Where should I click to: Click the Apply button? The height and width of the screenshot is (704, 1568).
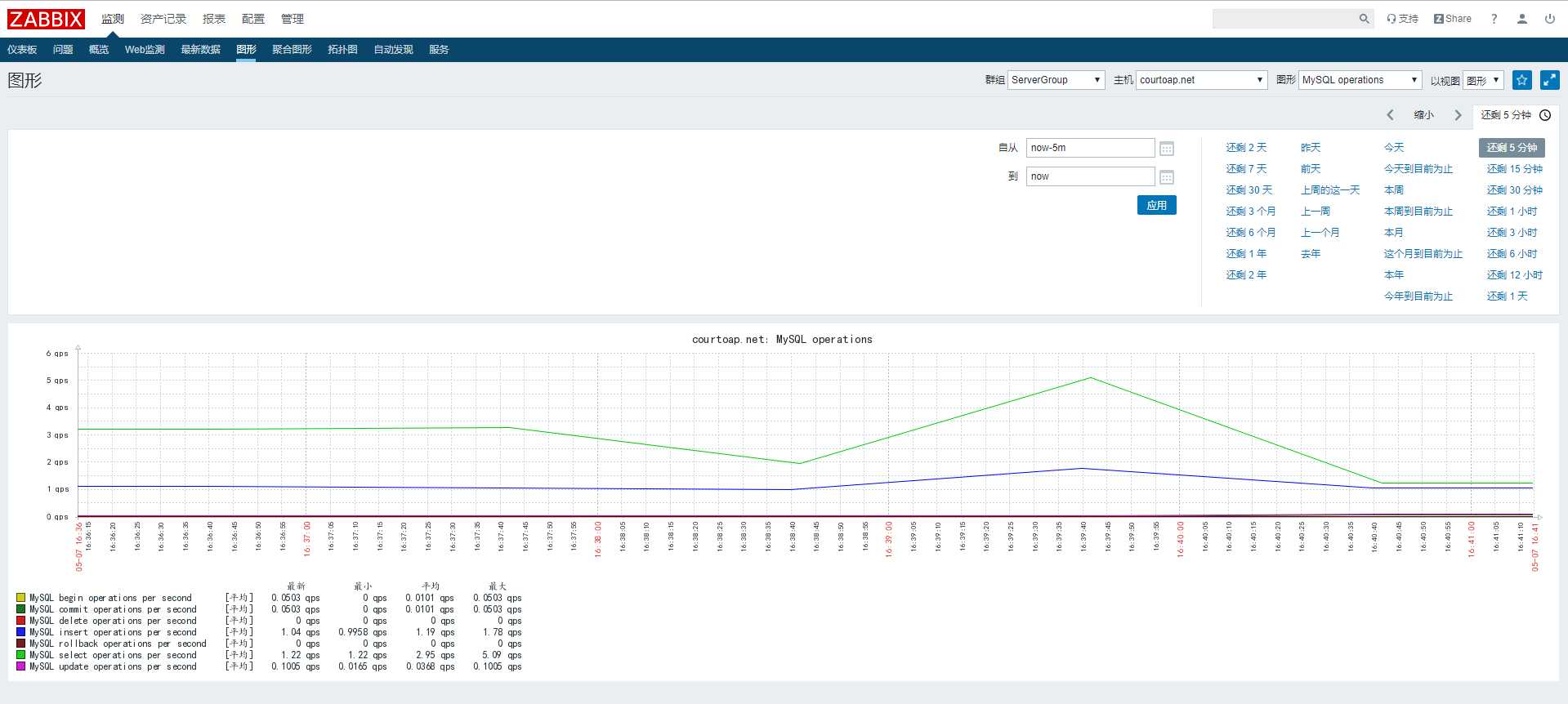click(1156, 205)
